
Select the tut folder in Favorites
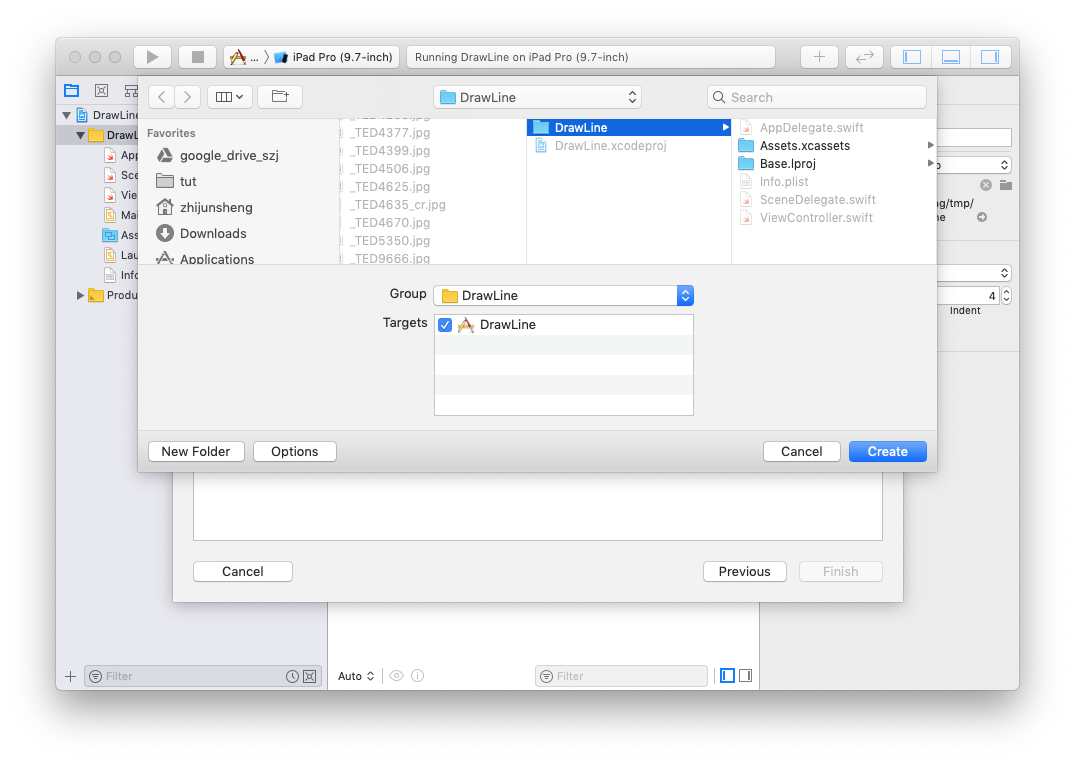click(176, 182)
